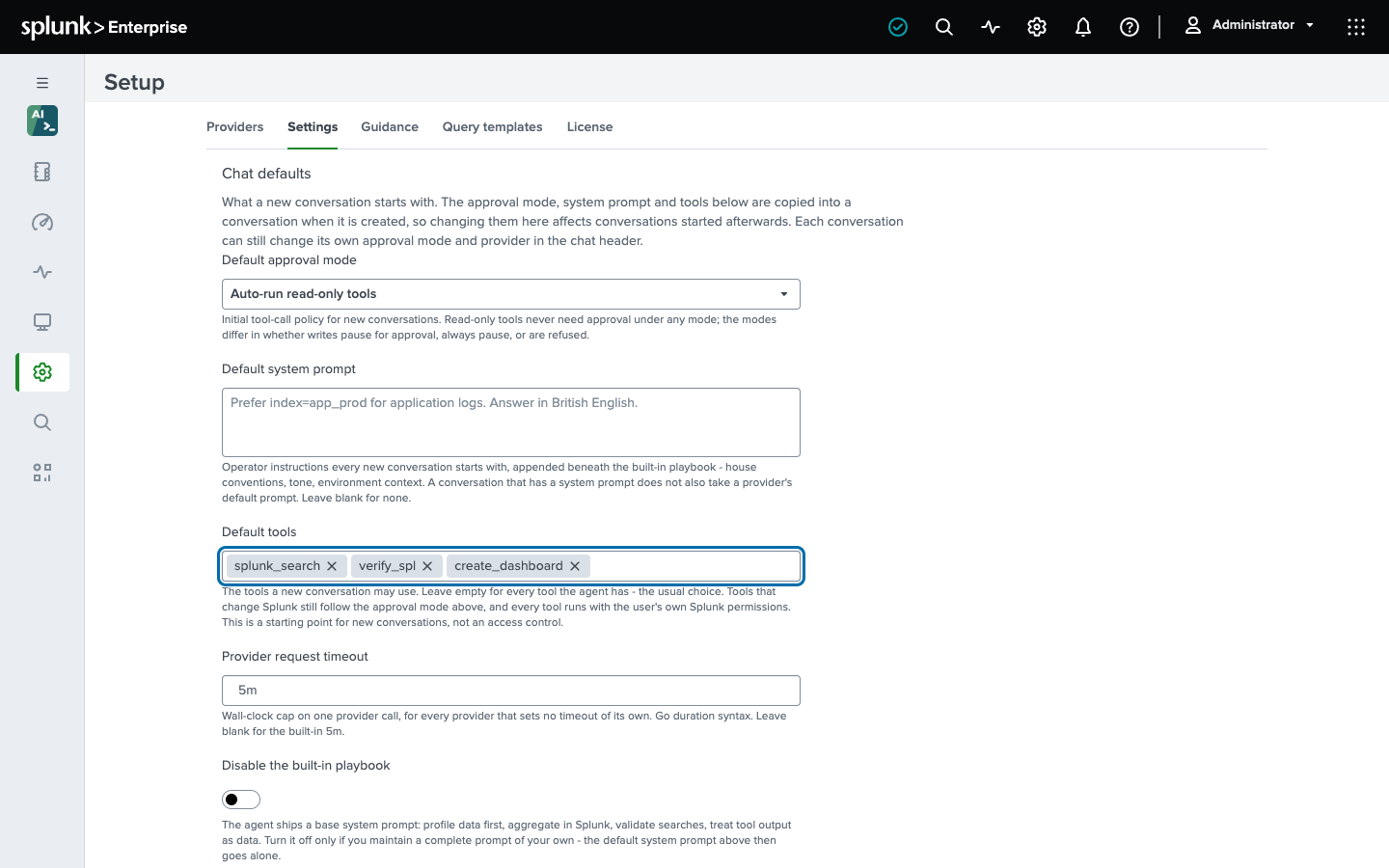
Task: Remove the verify_spl tool chip
Action: tap(427, 566)
